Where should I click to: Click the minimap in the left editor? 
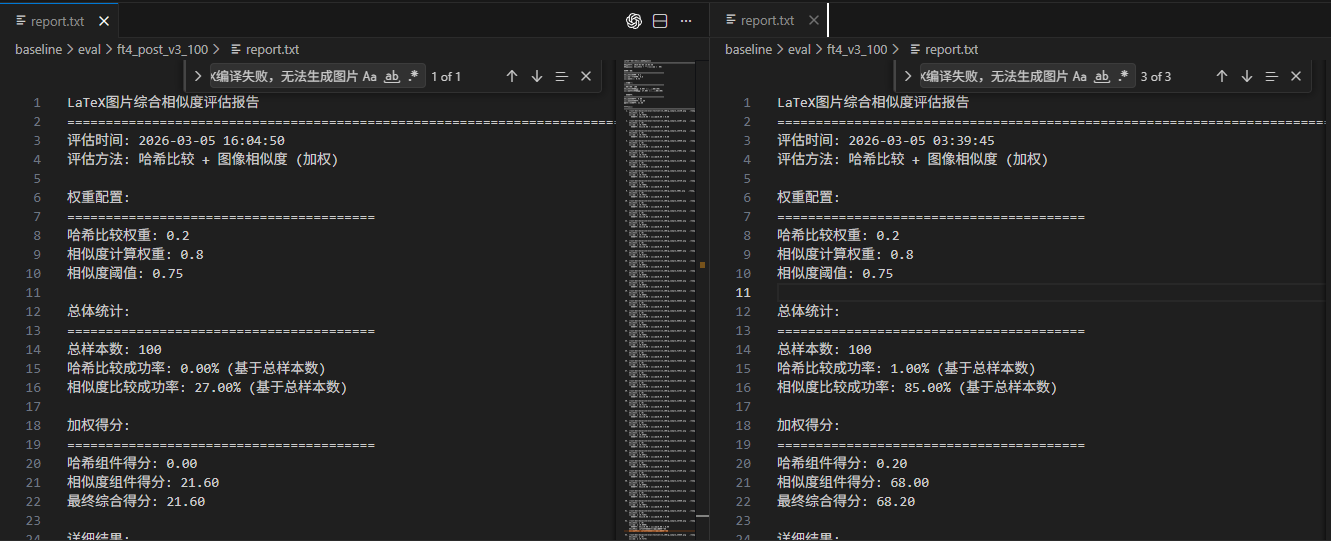(658, 300)
